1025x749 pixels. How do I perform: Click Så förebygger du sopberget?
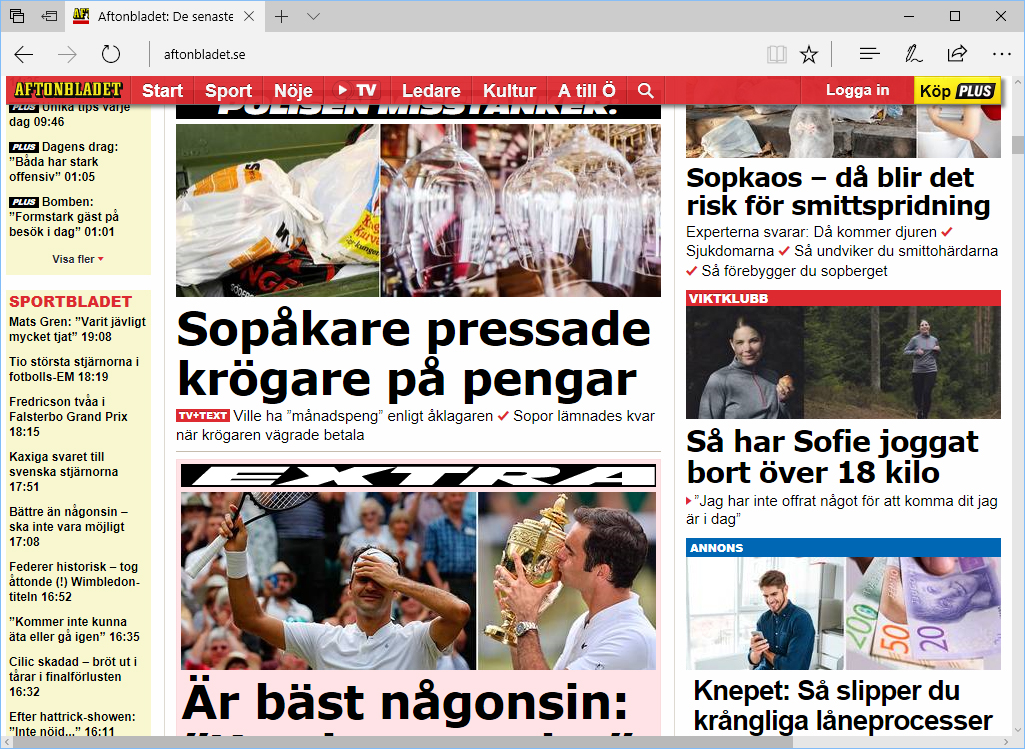pos(794,271)
